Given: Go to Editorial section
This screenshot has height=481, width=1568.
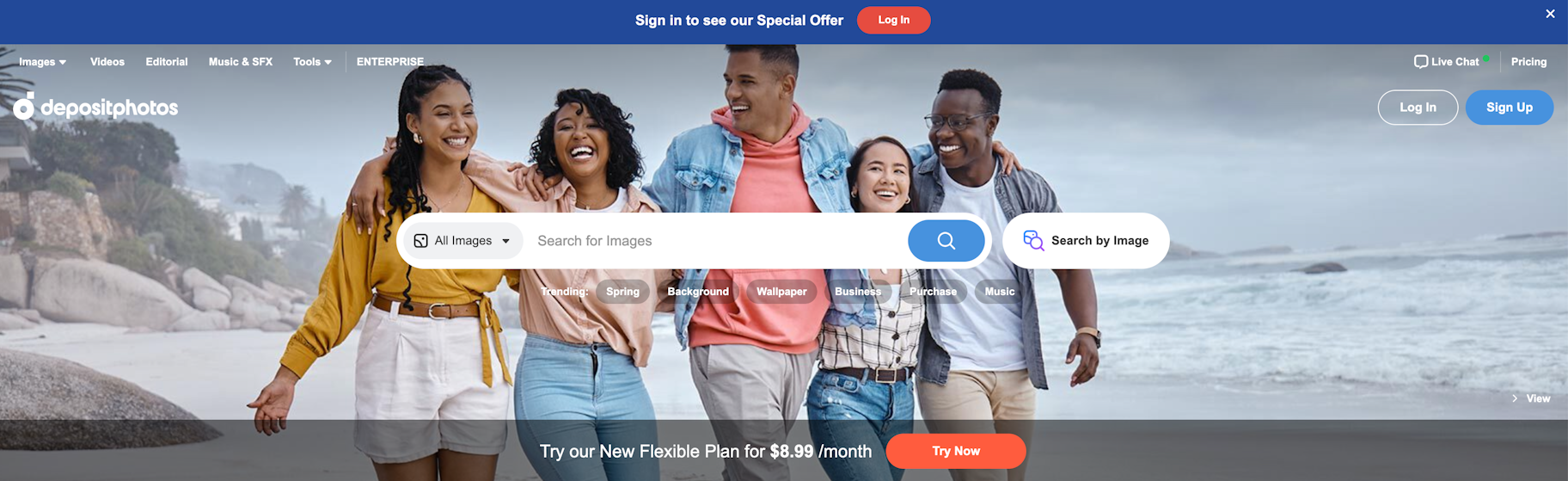Looking at the screenshot, I should (x=167, y=62).
